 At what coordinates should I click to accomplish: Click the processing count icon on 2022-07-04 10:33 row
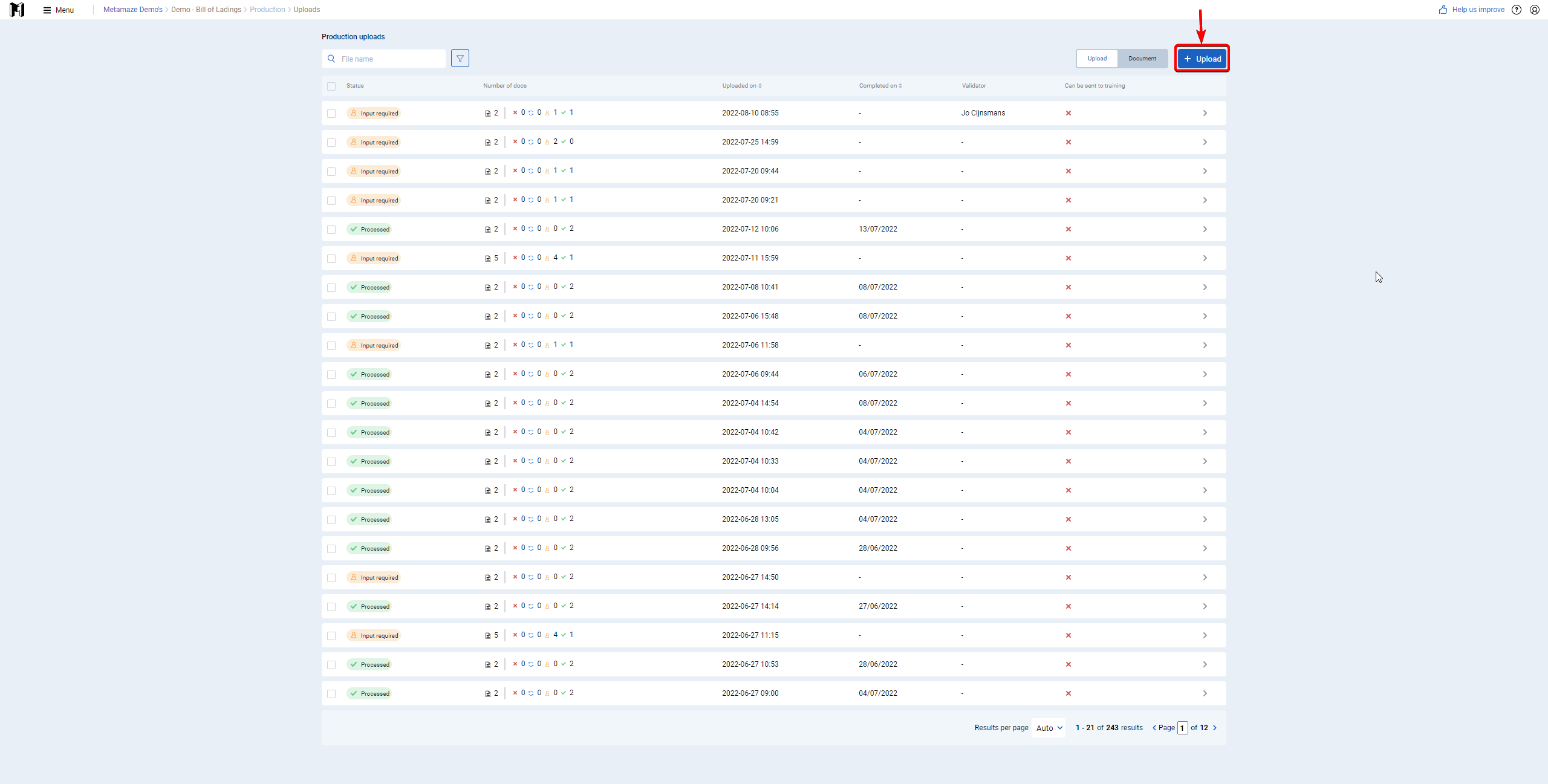coord(531,461)
